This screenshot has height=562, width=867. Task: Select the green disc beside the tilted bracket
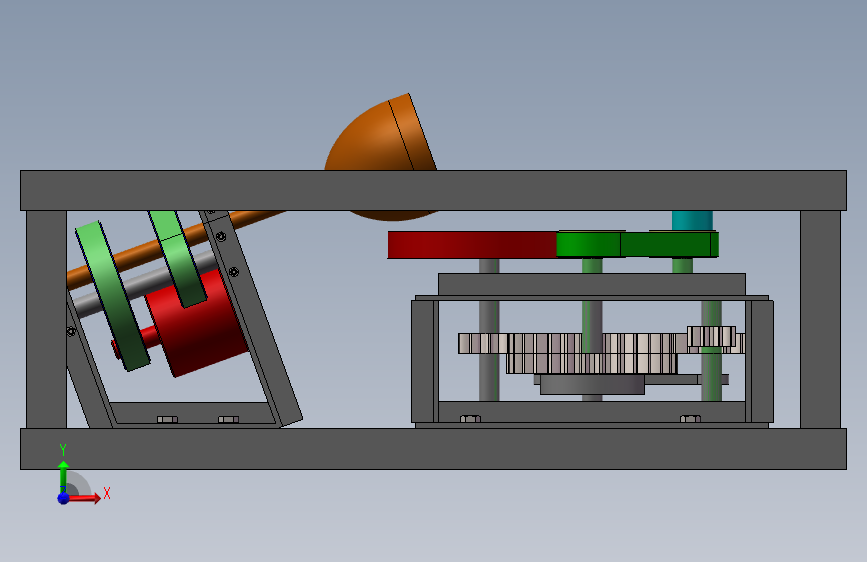click(x=177, y=258)
